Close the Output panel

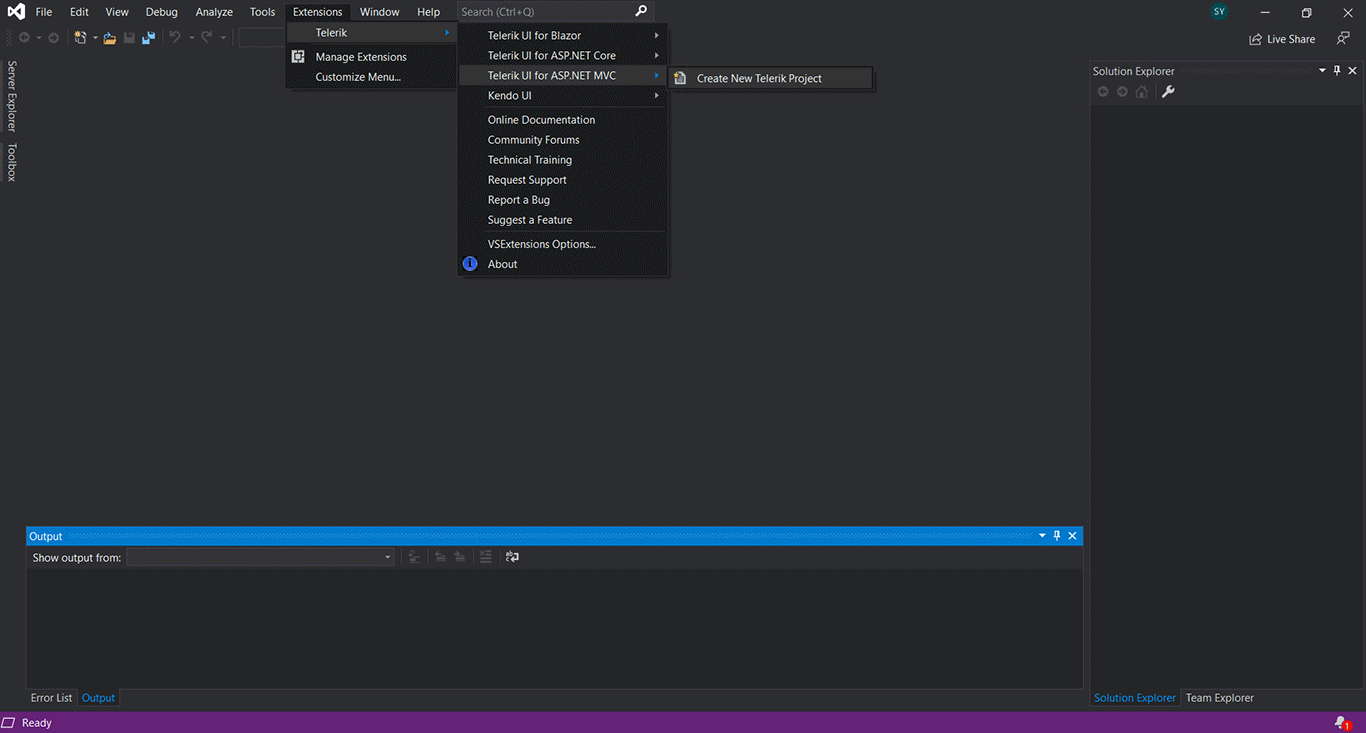[1073, 536]
